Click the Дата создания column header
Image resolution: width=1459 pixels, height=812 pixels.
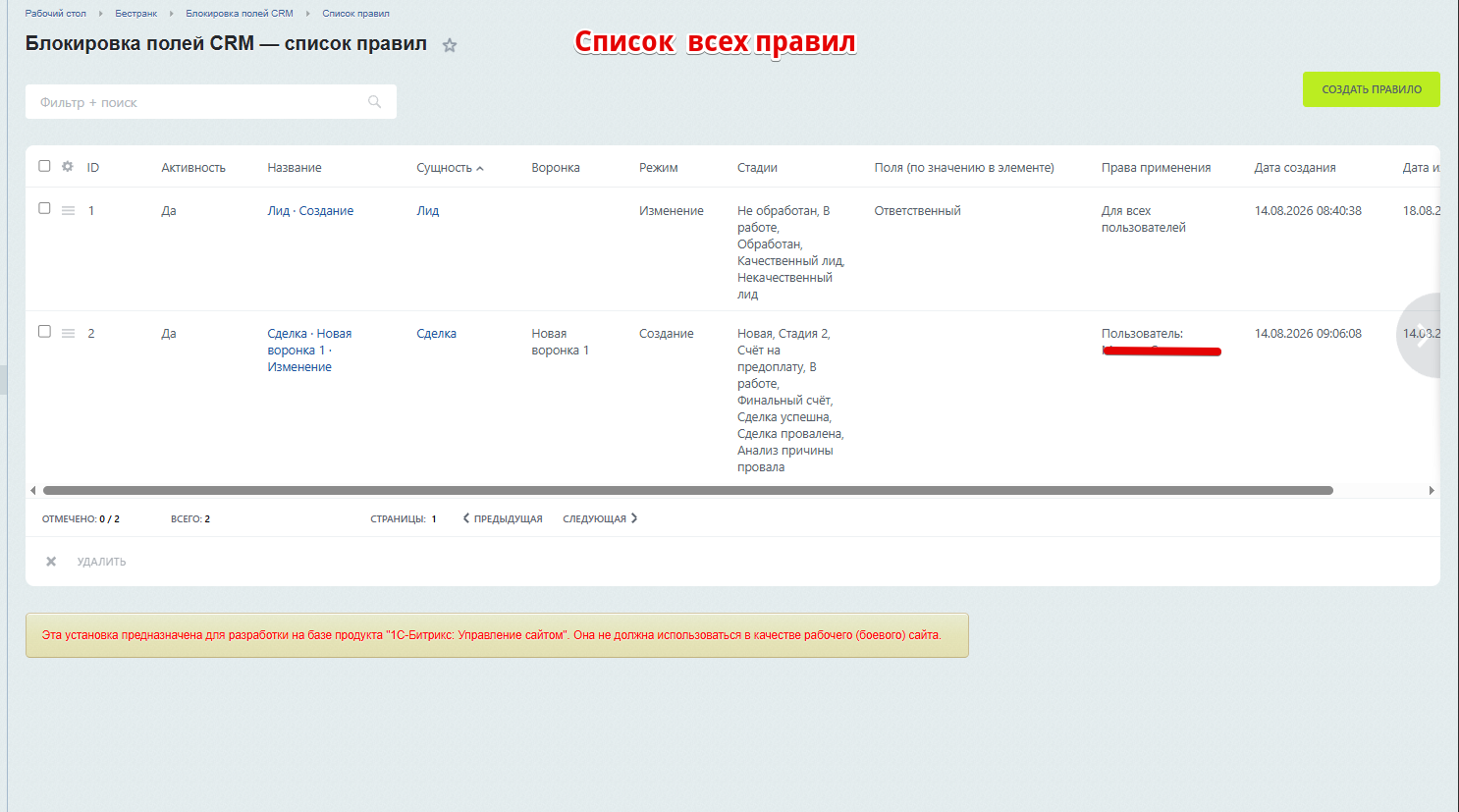(x=1295, y=168)
